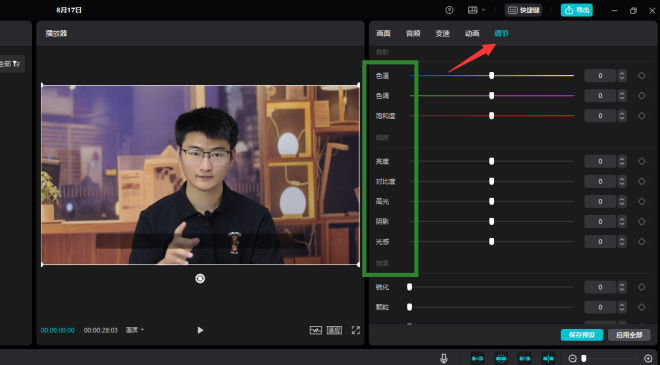Click the 颗粒 value input field
This screenshot has height=365, width=660.
point(600,307)
